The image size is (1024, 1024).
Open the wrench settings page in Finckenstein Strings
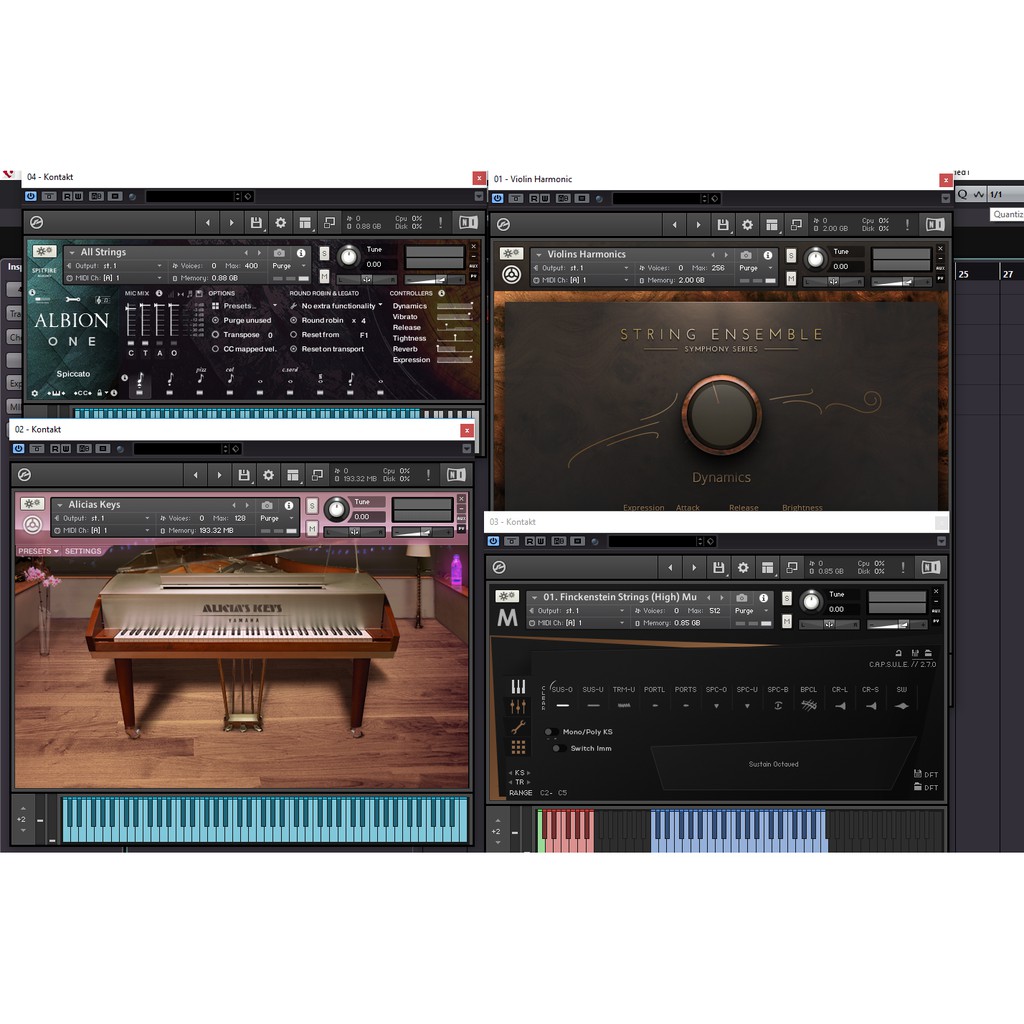[518, 727]
